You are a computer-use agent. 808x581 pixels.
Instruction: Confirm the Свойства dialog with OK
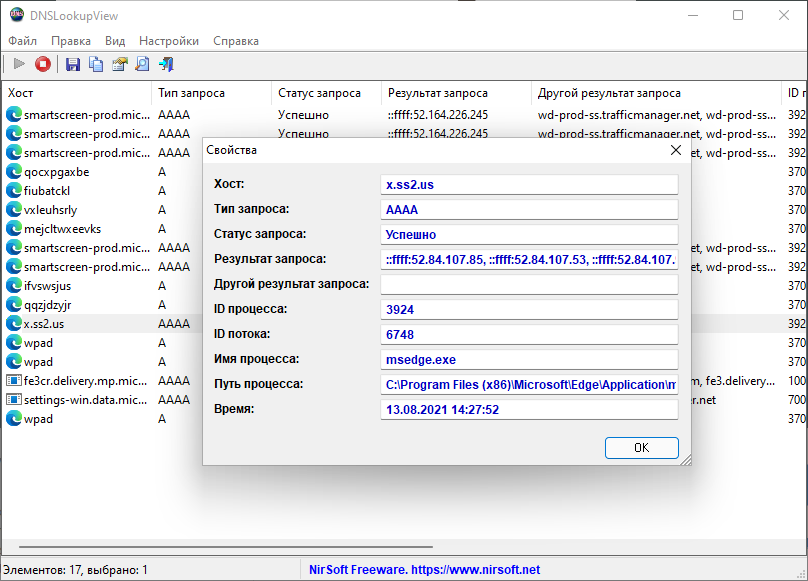tap(642, 447)
